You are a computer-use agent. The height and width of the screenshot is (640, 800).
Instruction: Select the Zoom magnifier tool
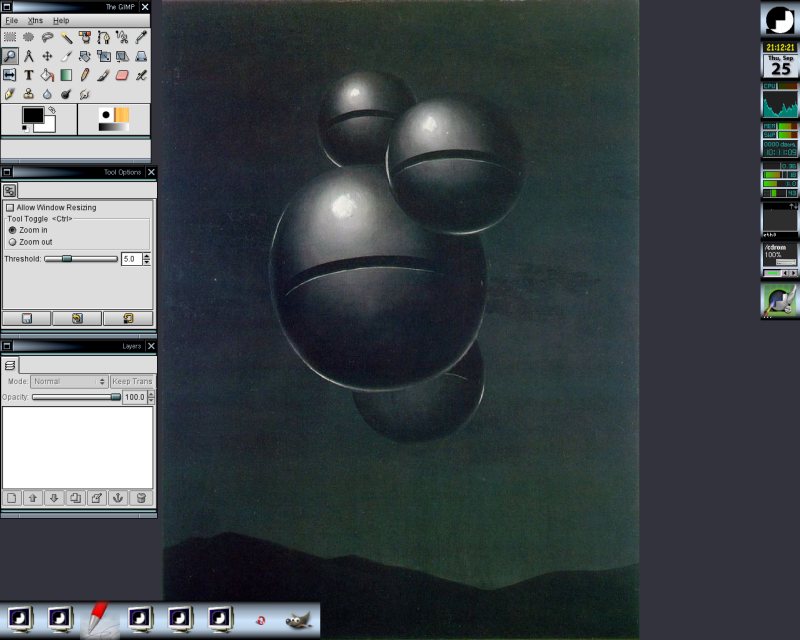pos(10,56)
